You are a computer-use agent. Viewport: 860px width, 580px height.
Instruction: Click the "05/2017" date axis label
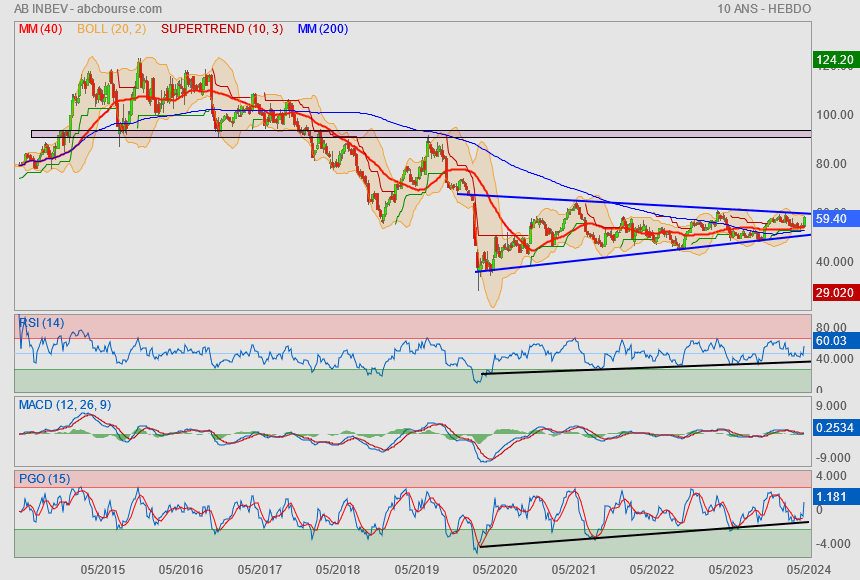pyautogui.click(x=259, y=570)
